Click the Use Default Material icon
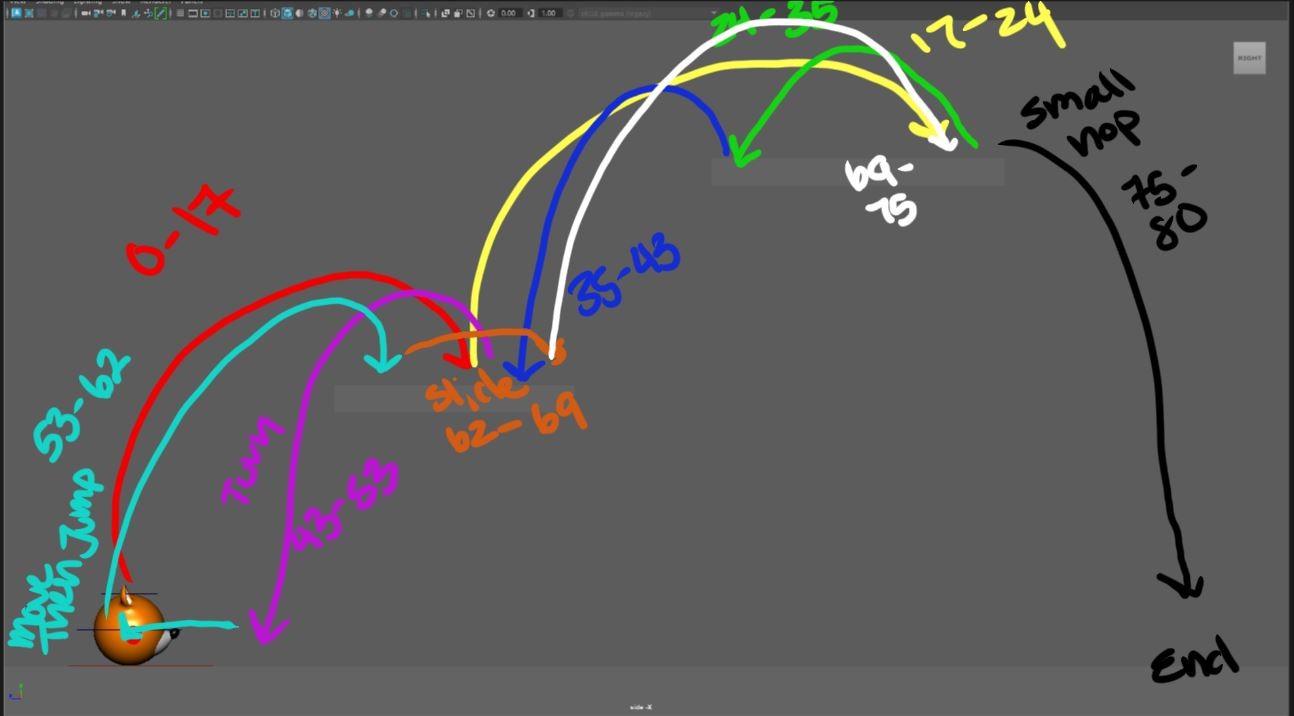This screenshot has width=1294, height=716. click(299, 13)
